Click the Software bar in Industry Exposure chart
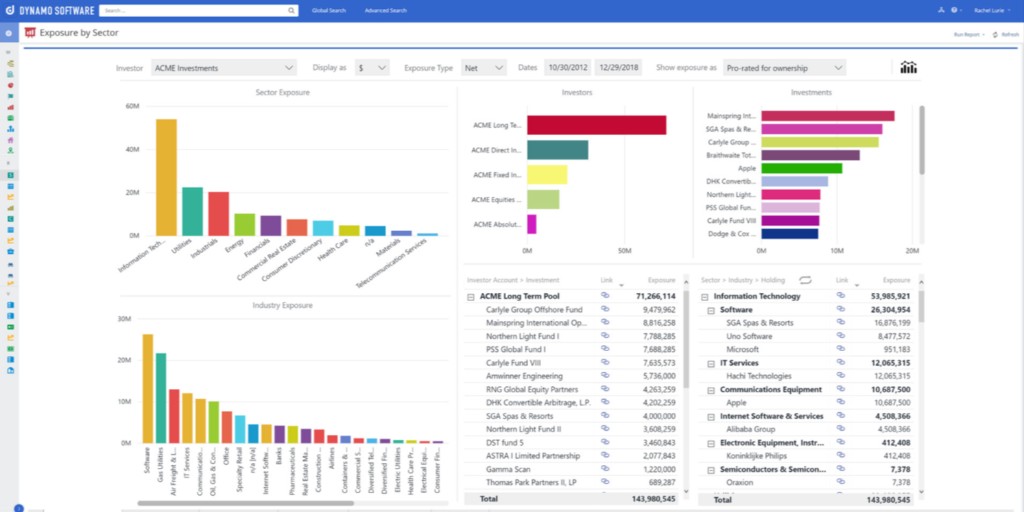1024x512 pixels. pos(148,389)
